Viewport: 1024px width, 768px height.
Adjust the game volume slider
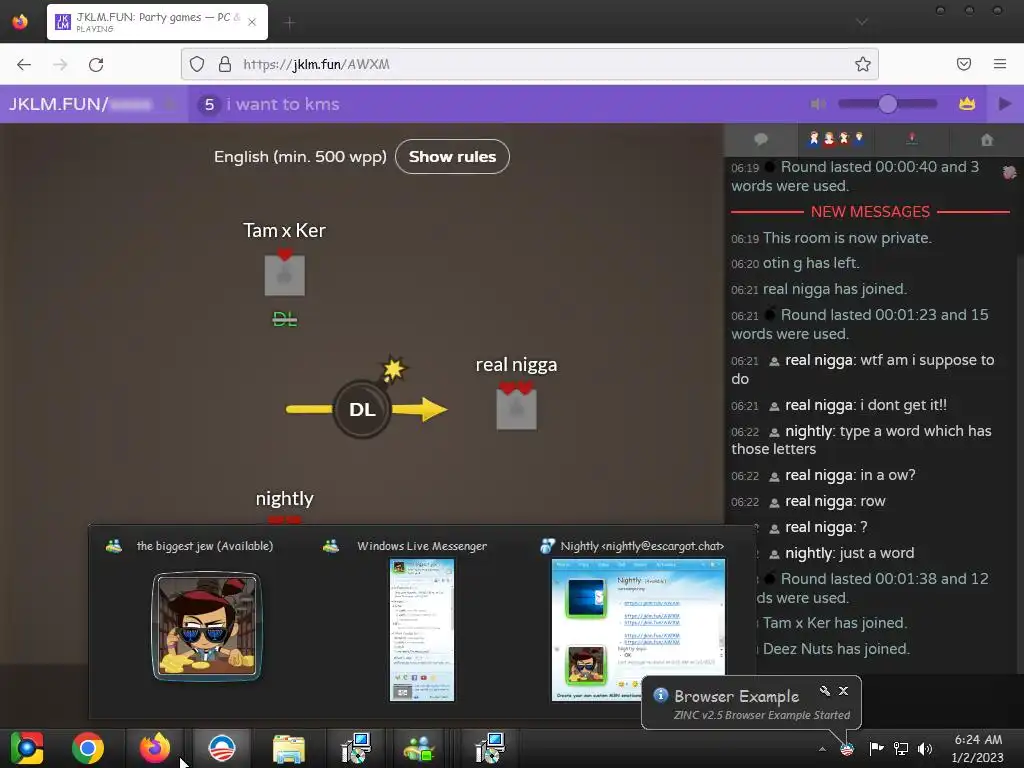tap(888, 104)
